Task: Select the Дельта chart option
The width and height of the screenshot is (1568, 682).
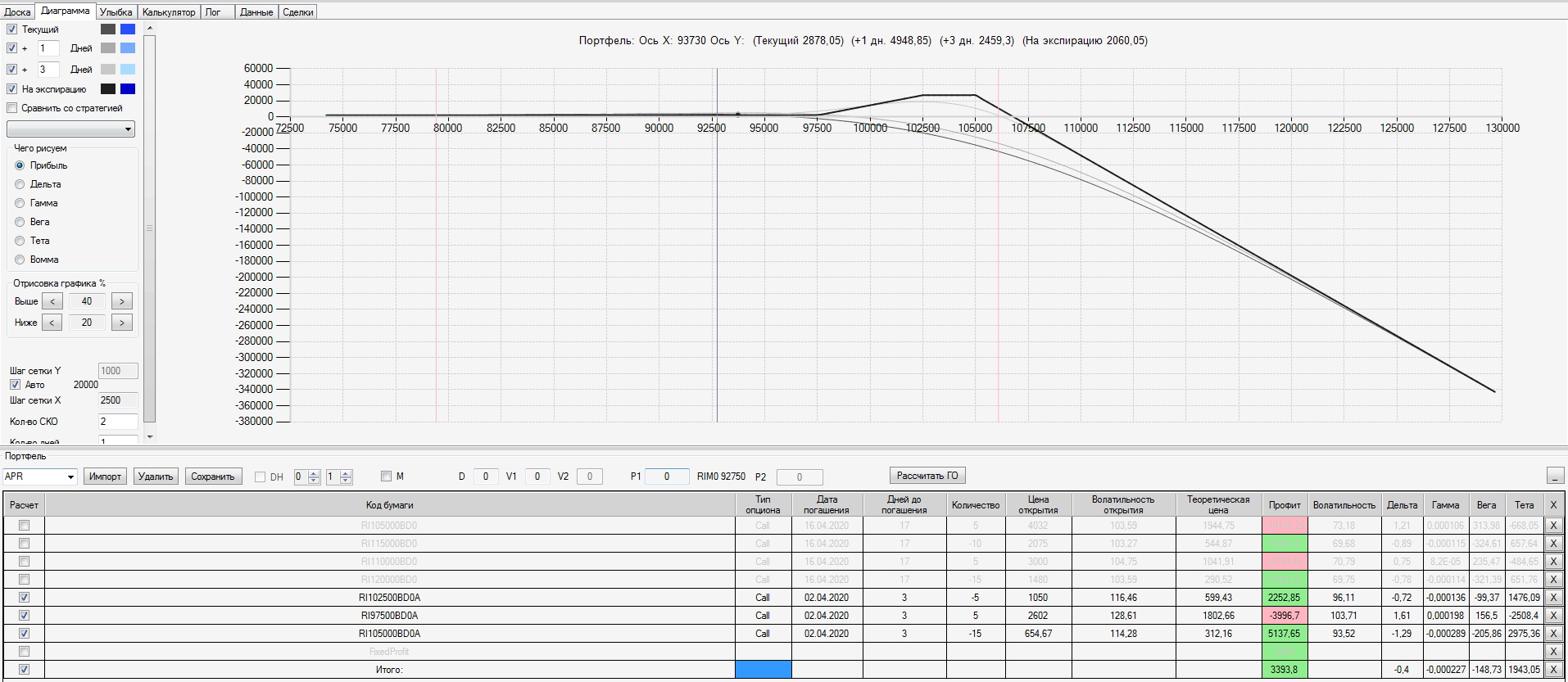Action: click(x=20, y=184)
